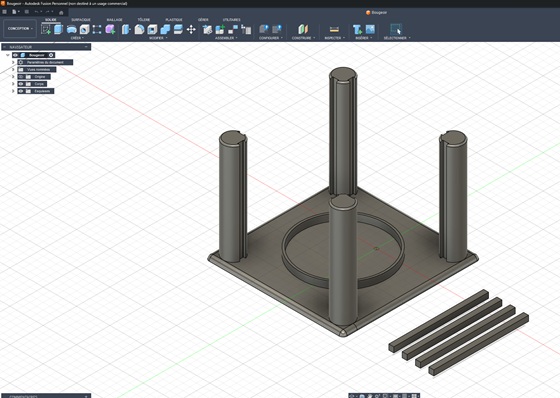Switch to the SURFACIQUE tab
This screenshot has width=560, height=398.
tap(81, 20)
